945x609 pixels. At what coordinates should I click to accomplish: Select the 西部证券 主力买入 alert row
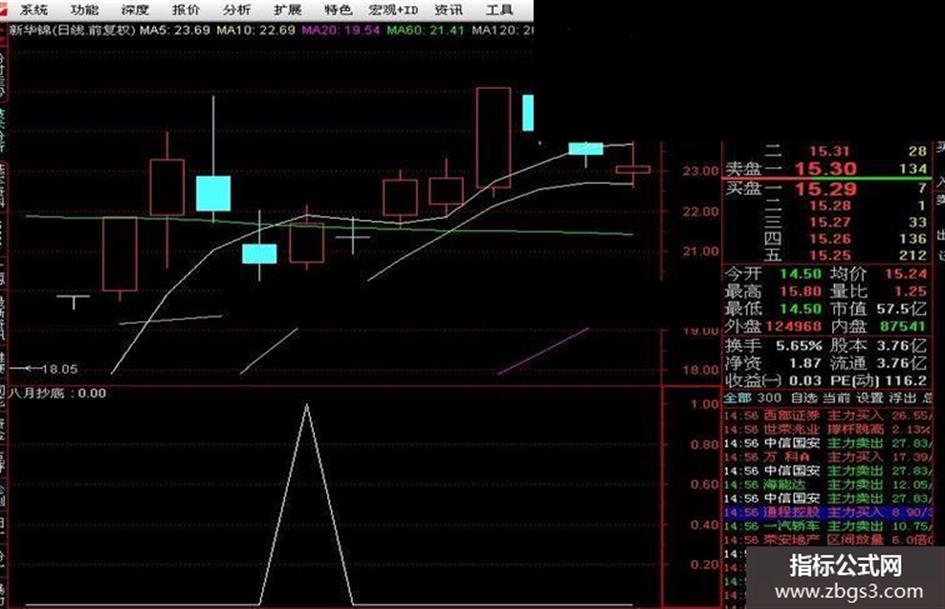click(827, 415)
